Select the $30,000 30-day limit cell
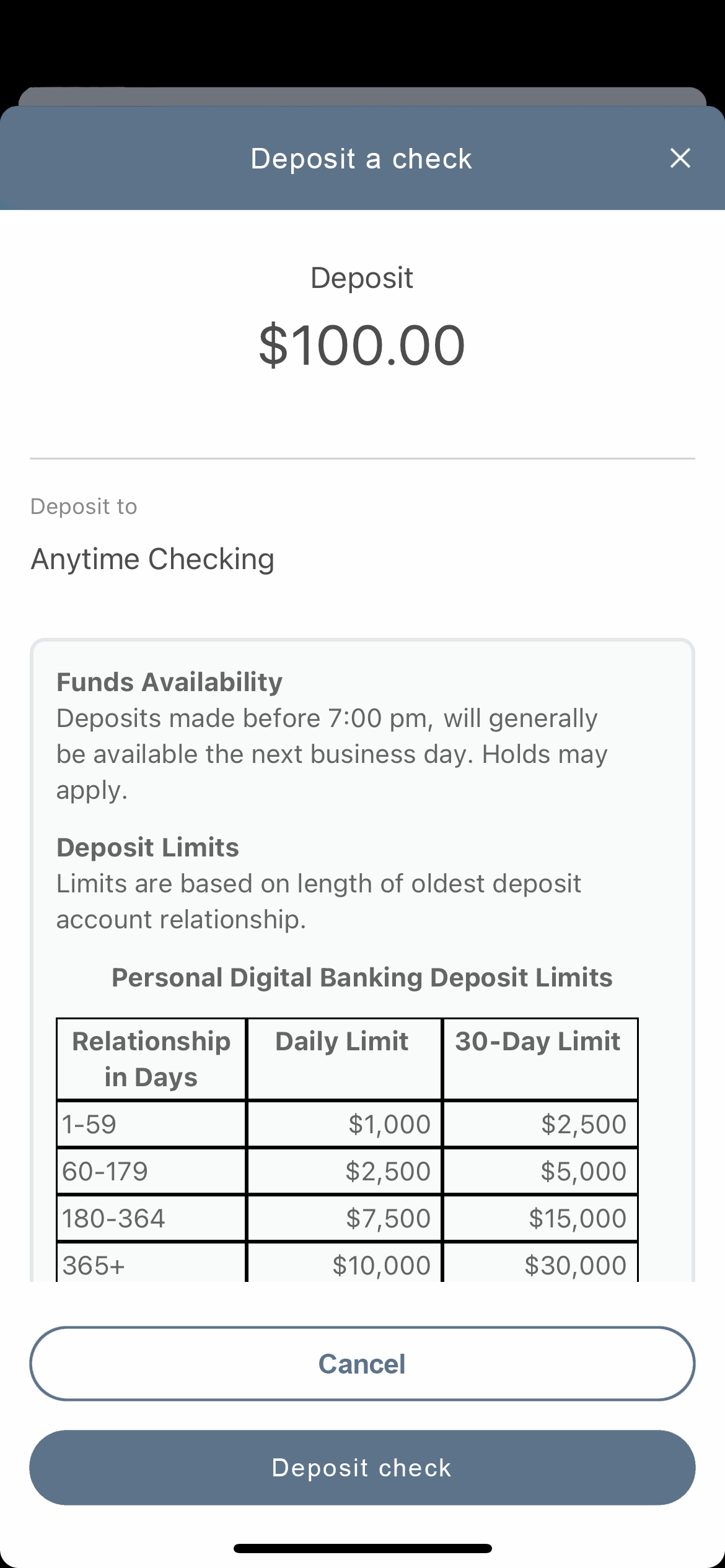This screenshot has height=1568, width=725. tap(540, 1264)
